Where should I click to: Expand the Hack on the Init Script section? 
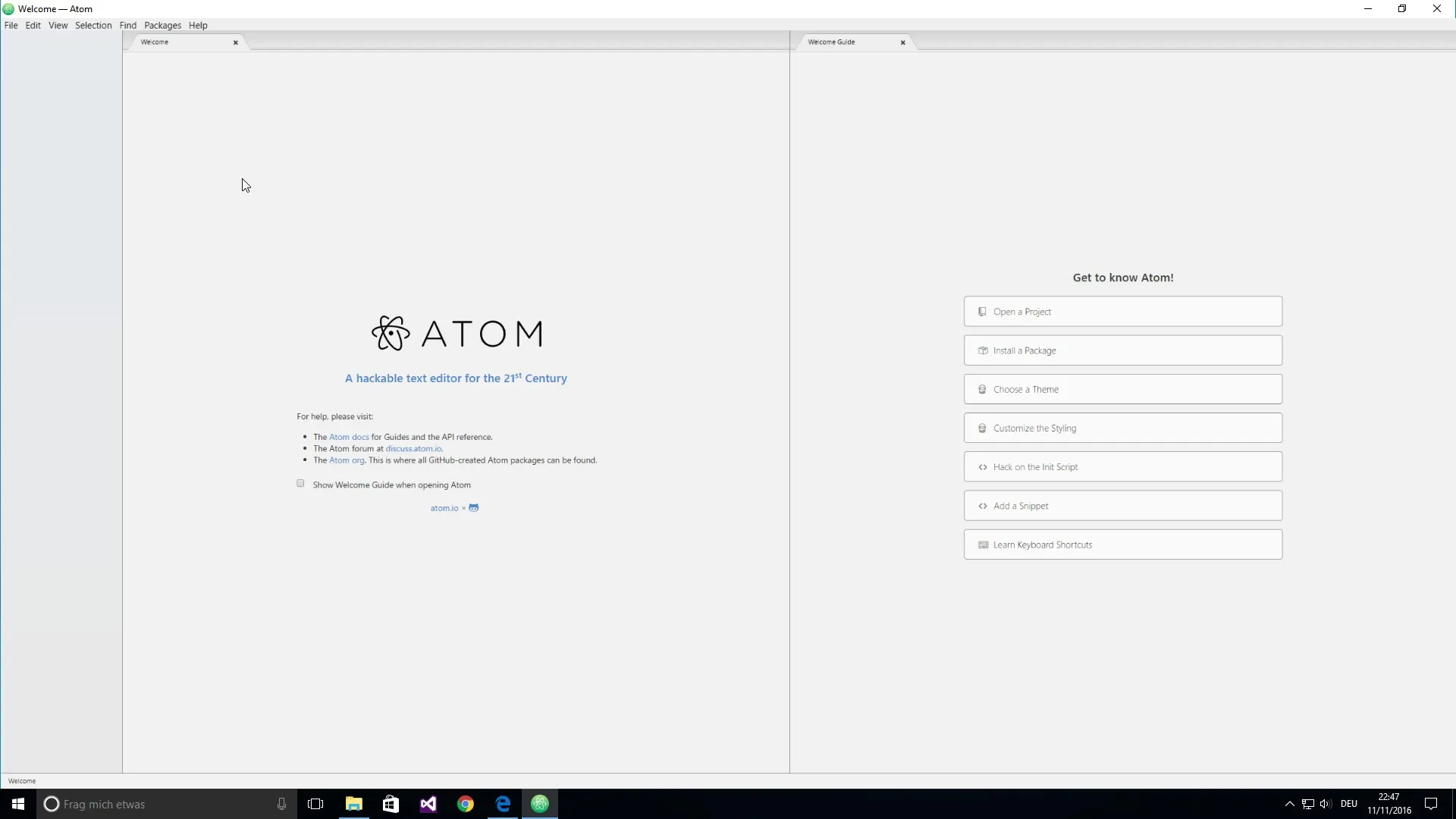[1122, 466]
